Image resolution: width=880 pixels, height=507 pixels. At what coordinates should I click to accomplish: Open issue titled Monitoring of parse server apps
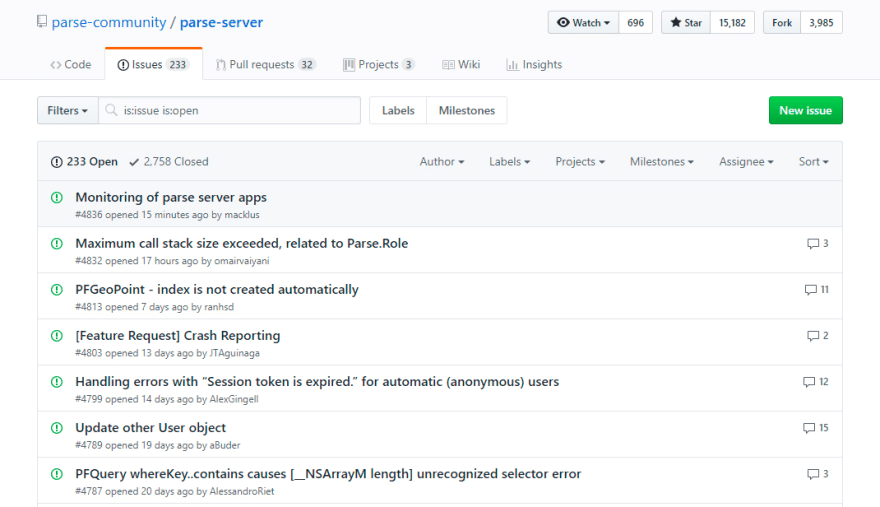171,197
